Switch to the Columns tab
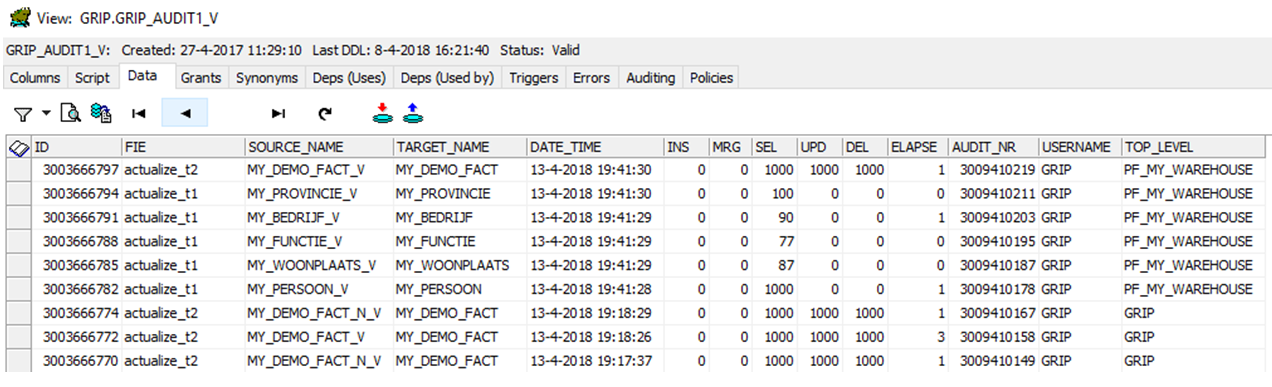1272x387 pixels. pyautogui.click(x=35, y=77)
